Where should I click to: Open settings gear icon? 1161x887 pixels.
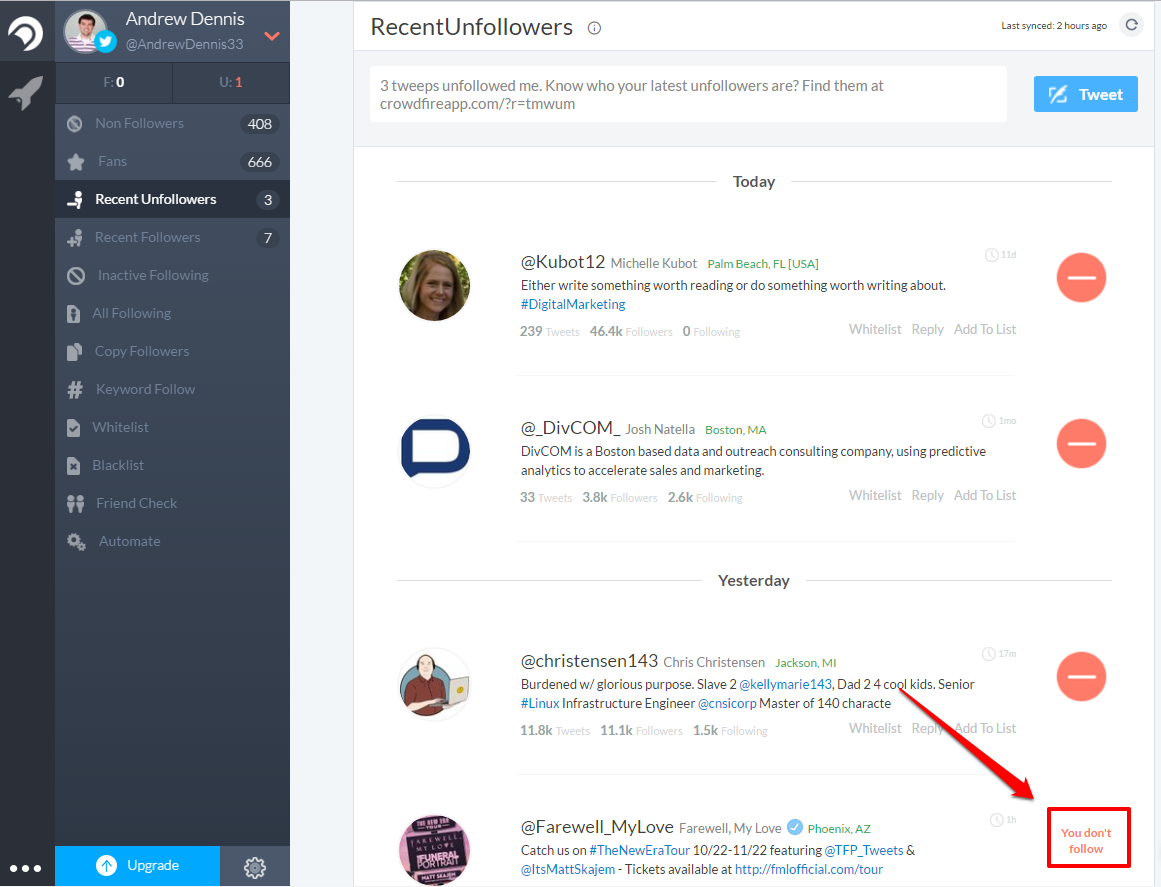(255, 867)
